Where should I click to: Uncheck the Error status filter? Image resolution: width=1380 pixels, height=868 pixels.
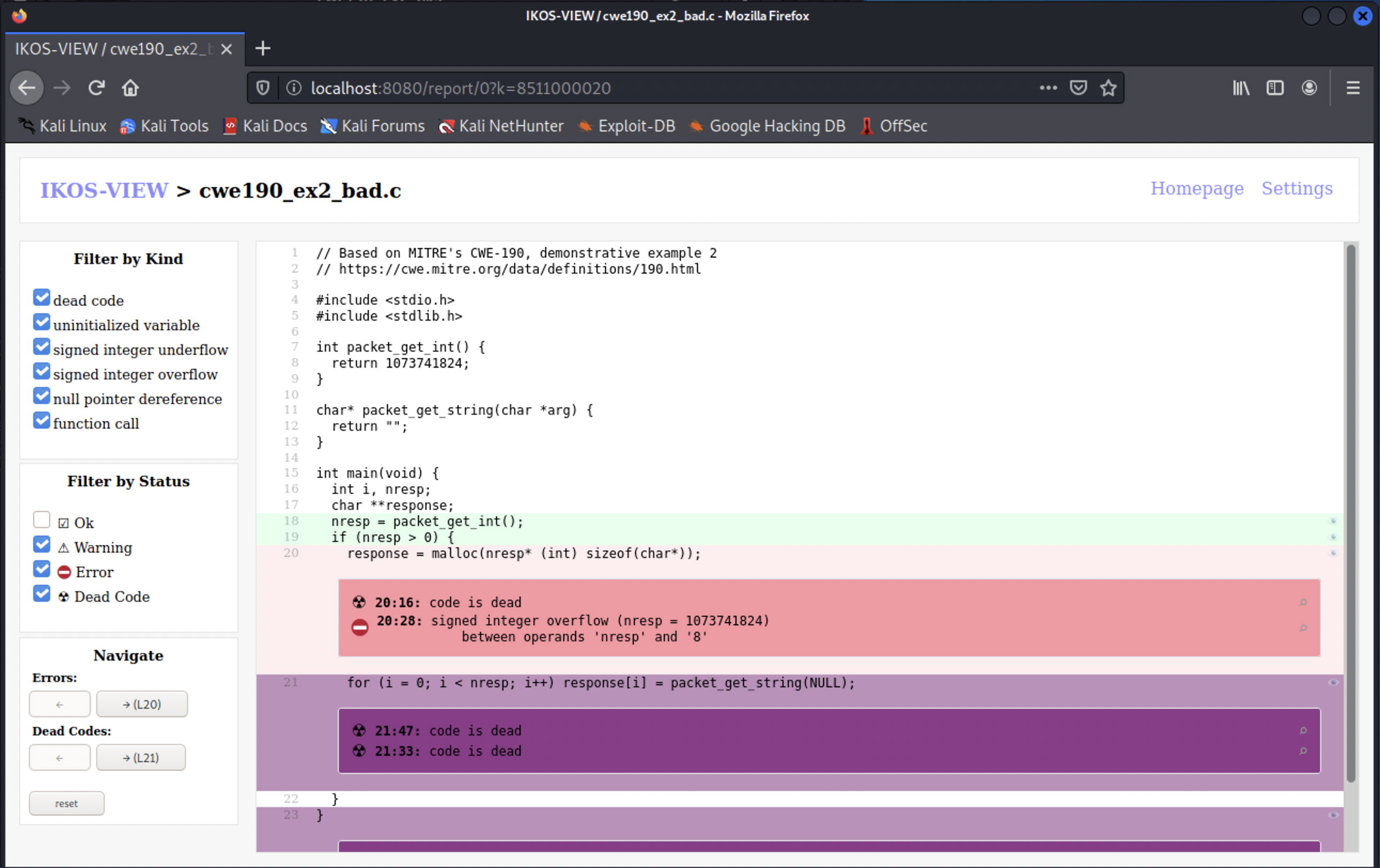coord(41,569)
